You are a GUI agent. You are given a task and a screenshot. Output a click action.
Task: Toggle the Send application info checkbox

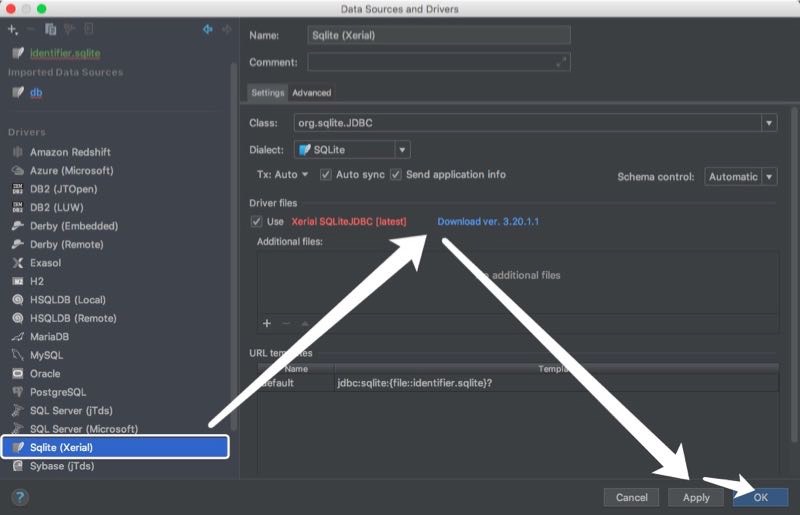[x=395, y=175]
